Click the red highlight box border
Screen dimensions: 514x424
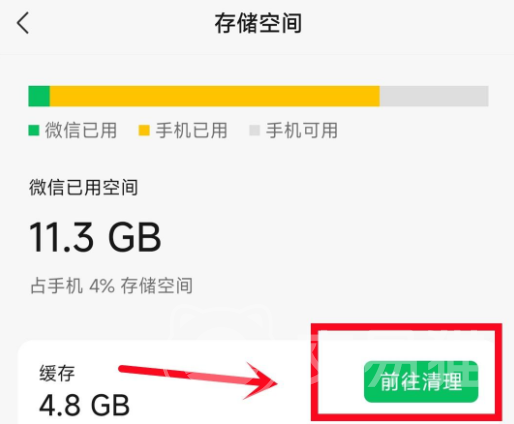tap(407, 327)
